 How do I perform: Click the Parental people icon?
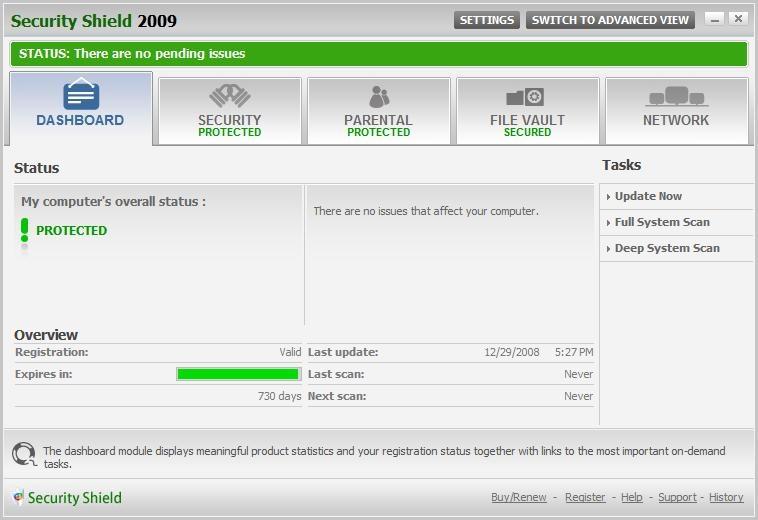(x=379, y=97)
